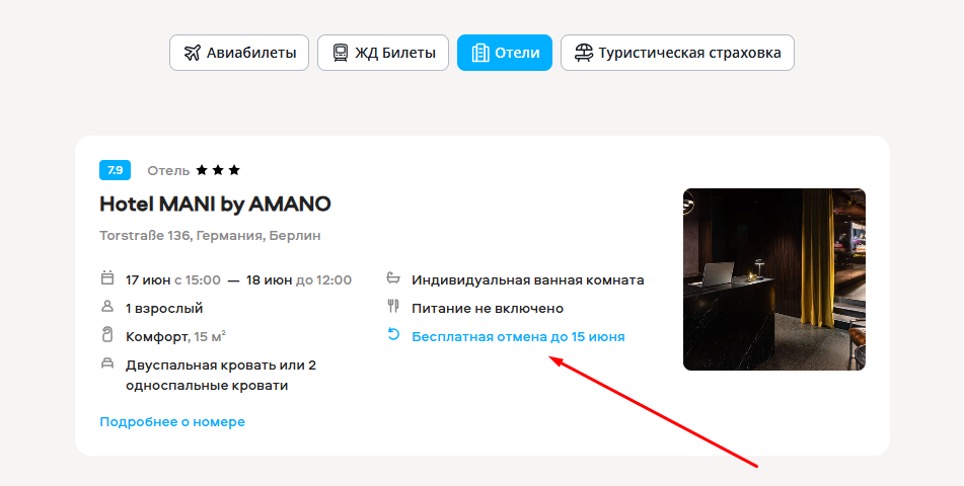This screenshot has width=964, height=486.
Task: Click the Комфорт, 15 м² room text
Action: tap(176, 337)
